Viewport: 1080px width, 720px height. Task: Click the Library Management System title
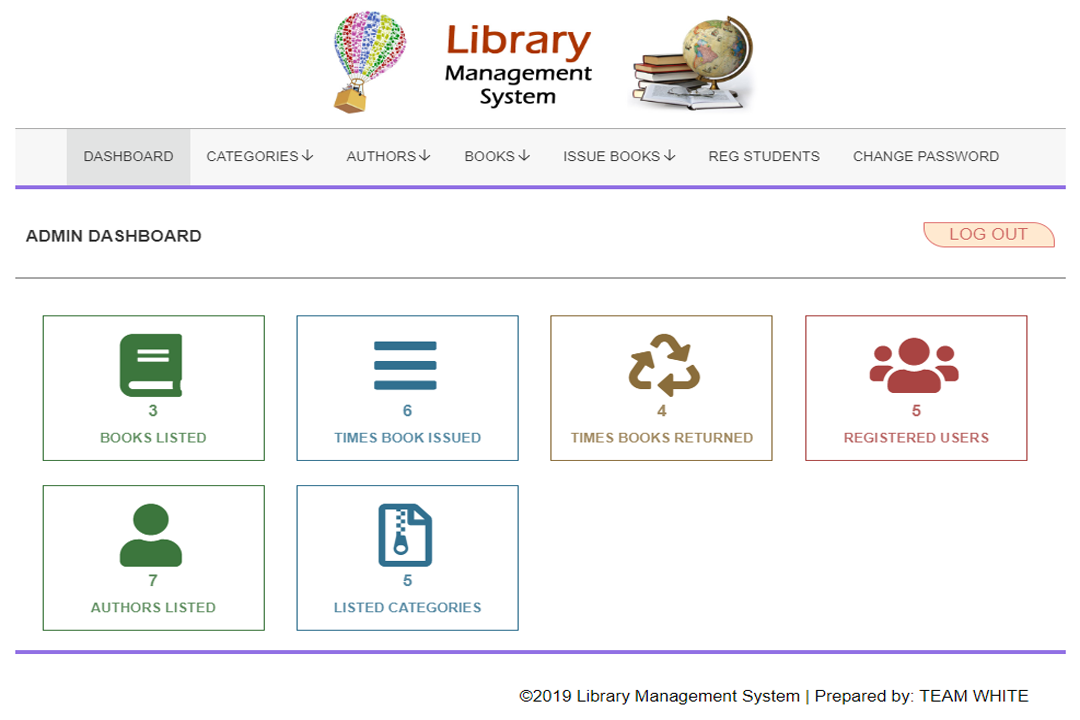518,65
